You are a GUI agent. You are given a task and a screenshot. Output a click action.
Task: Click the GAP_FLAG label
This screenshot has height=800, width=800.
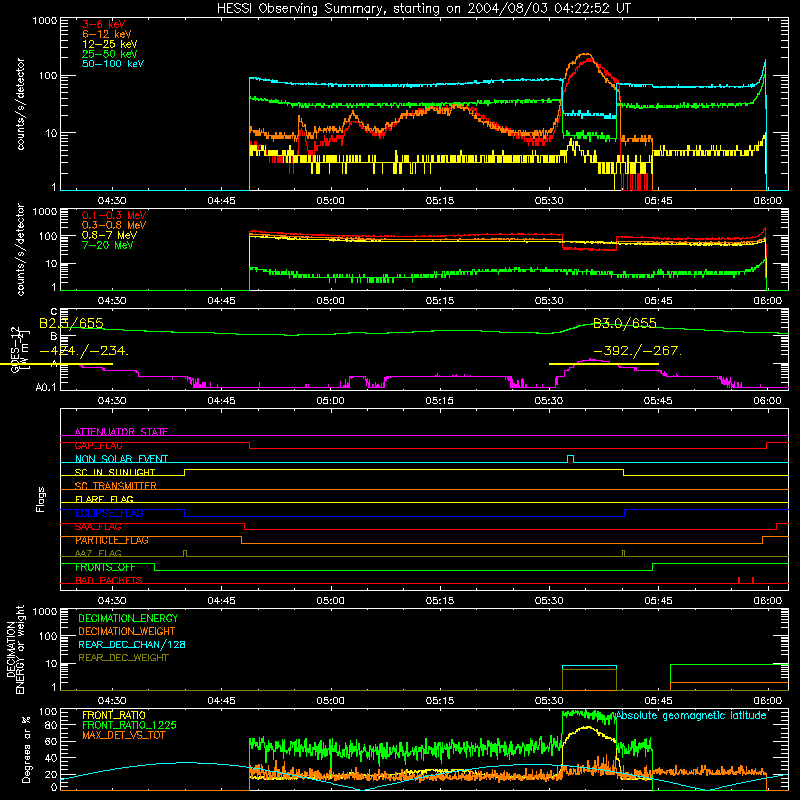[98, 445]
